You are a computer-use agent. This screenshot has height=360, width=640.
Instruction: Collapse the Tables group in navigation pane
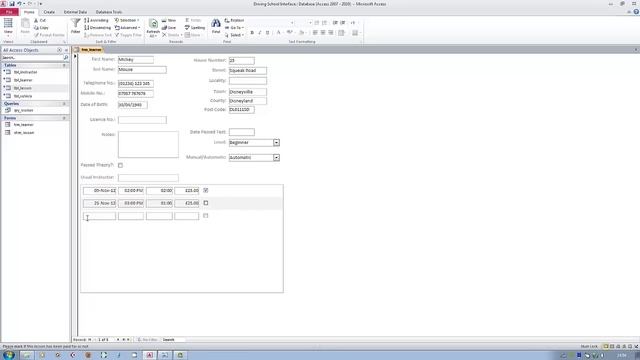tap(64, 65)
